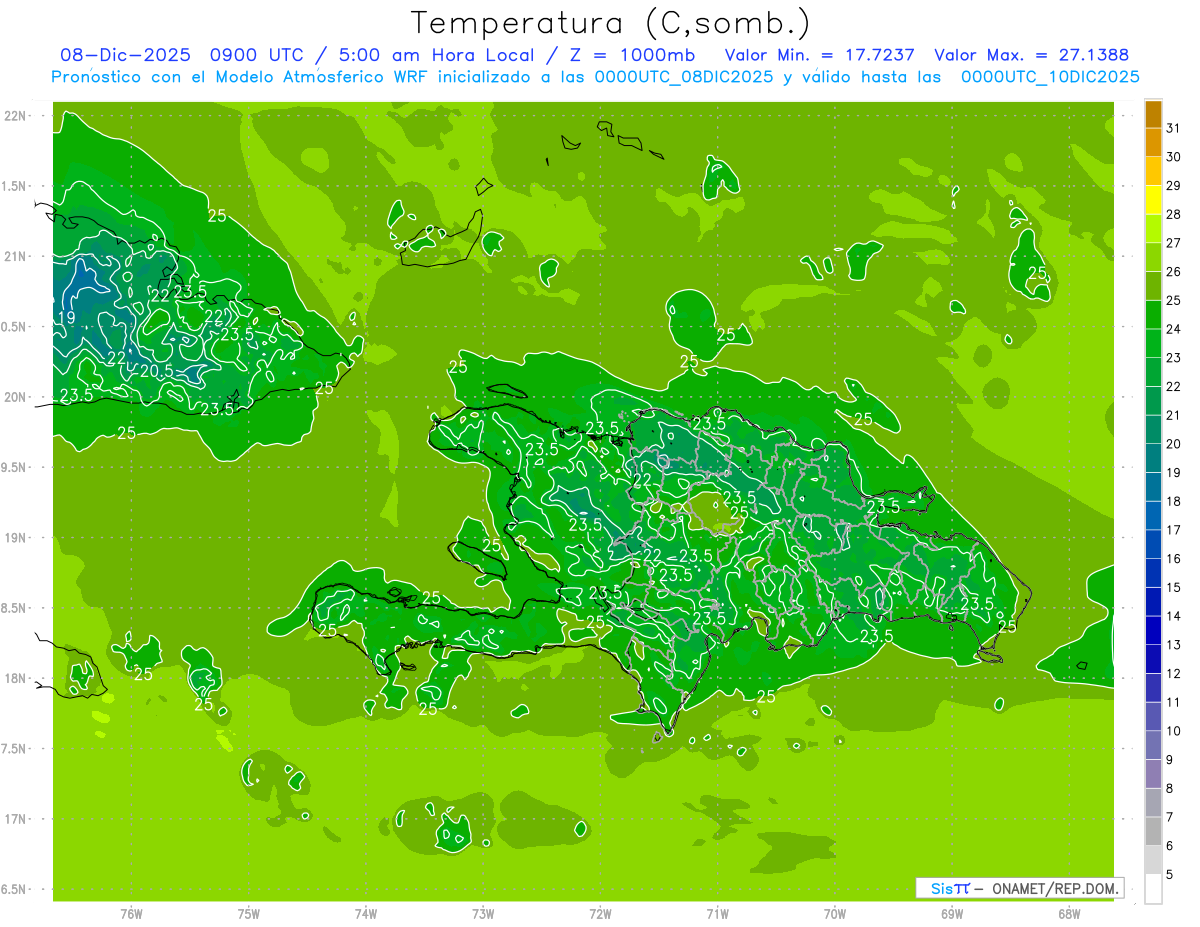1200x927 pixels.
Task: Click the "0900 UTC" time text
Action: pyautogui.click(x=255, y=55)
